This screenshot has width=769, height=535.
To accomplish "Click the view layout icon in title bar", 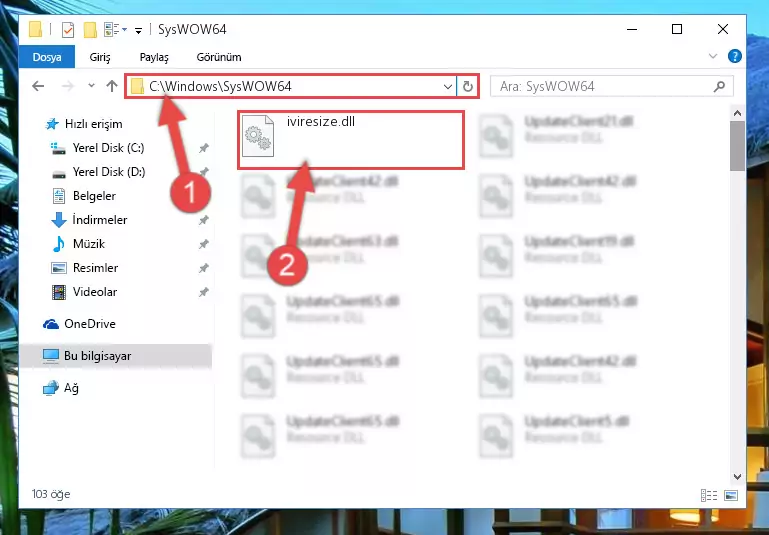I will pyautogui.click(x=112, y=30).
